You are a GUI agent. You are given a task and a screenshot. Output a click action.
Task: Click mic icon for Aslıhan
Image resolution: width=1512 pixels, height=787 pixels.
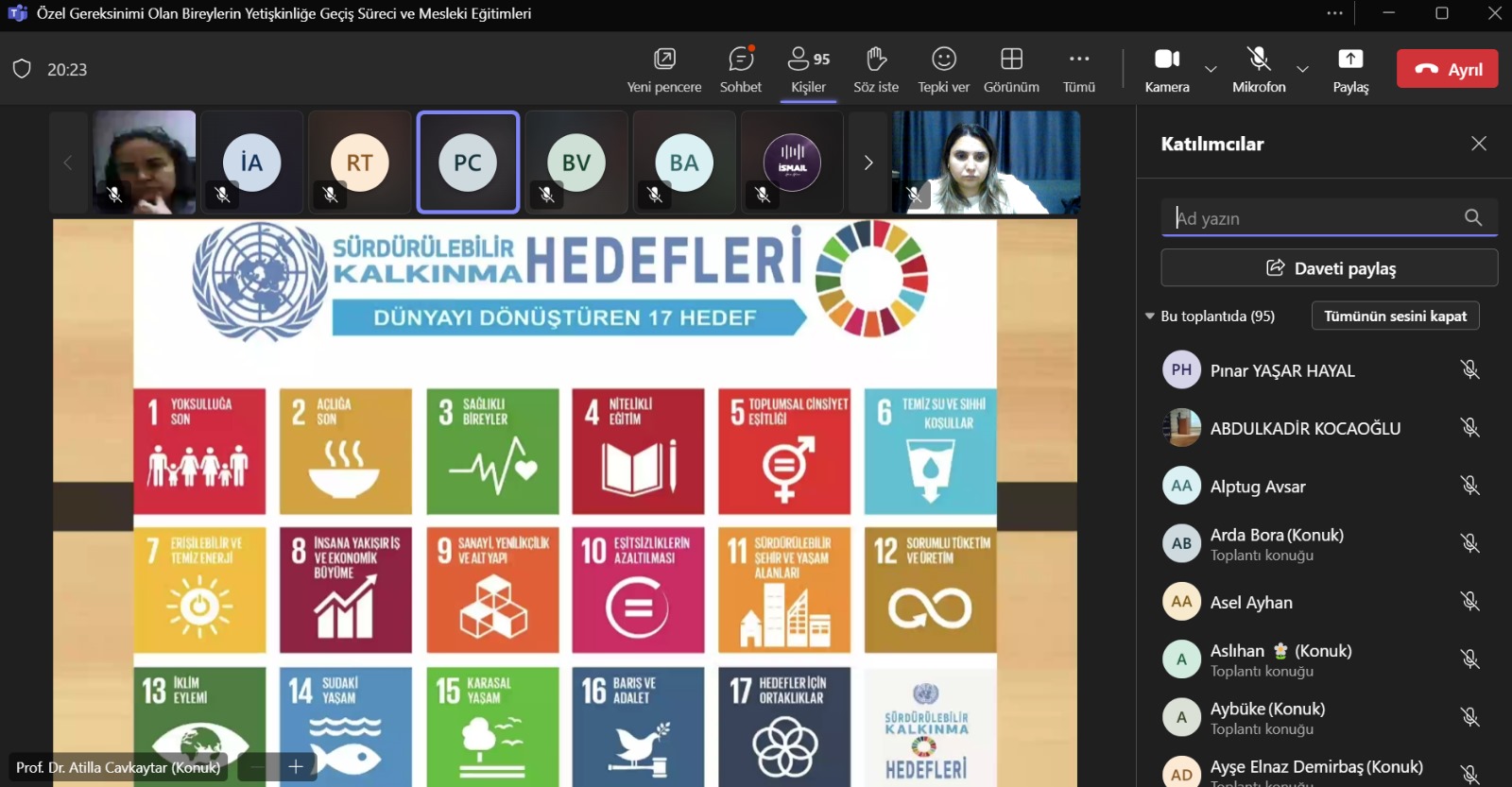[1469, 659]
